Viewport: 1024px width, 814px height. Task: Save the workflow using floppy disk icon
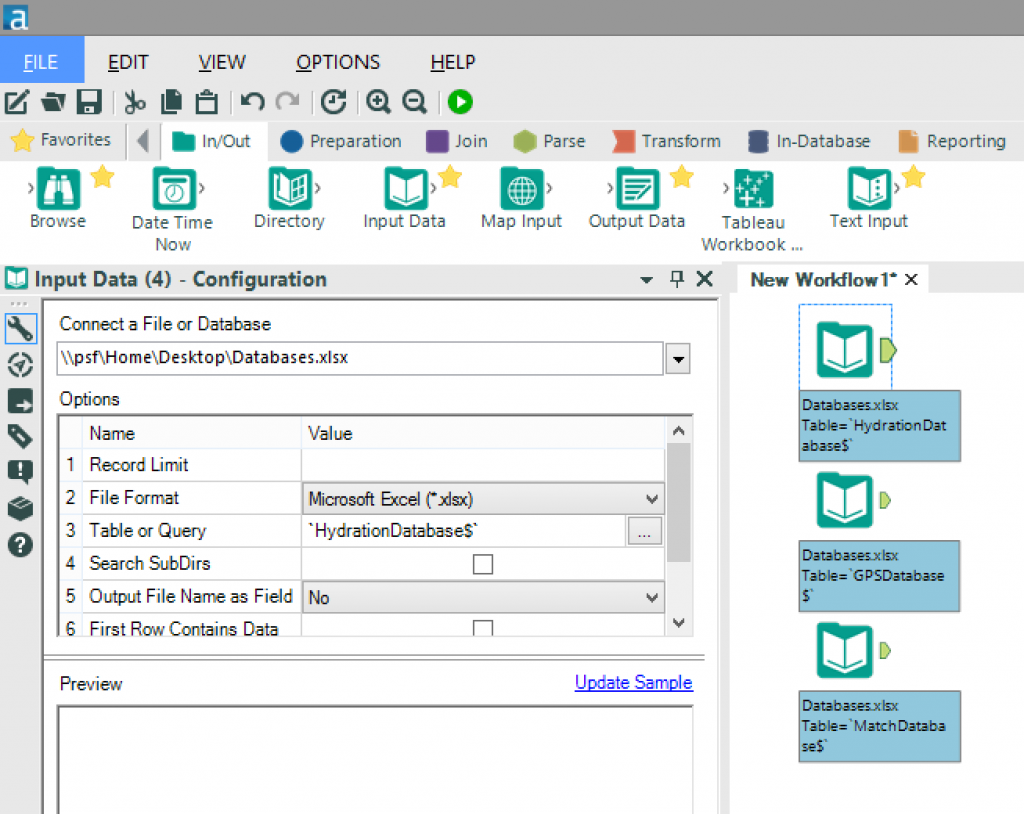tap(89, 102)
